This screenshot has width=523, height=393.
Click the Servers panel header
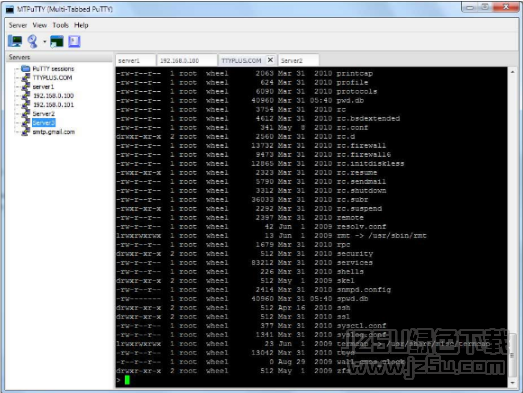click(x=59, y=57)
